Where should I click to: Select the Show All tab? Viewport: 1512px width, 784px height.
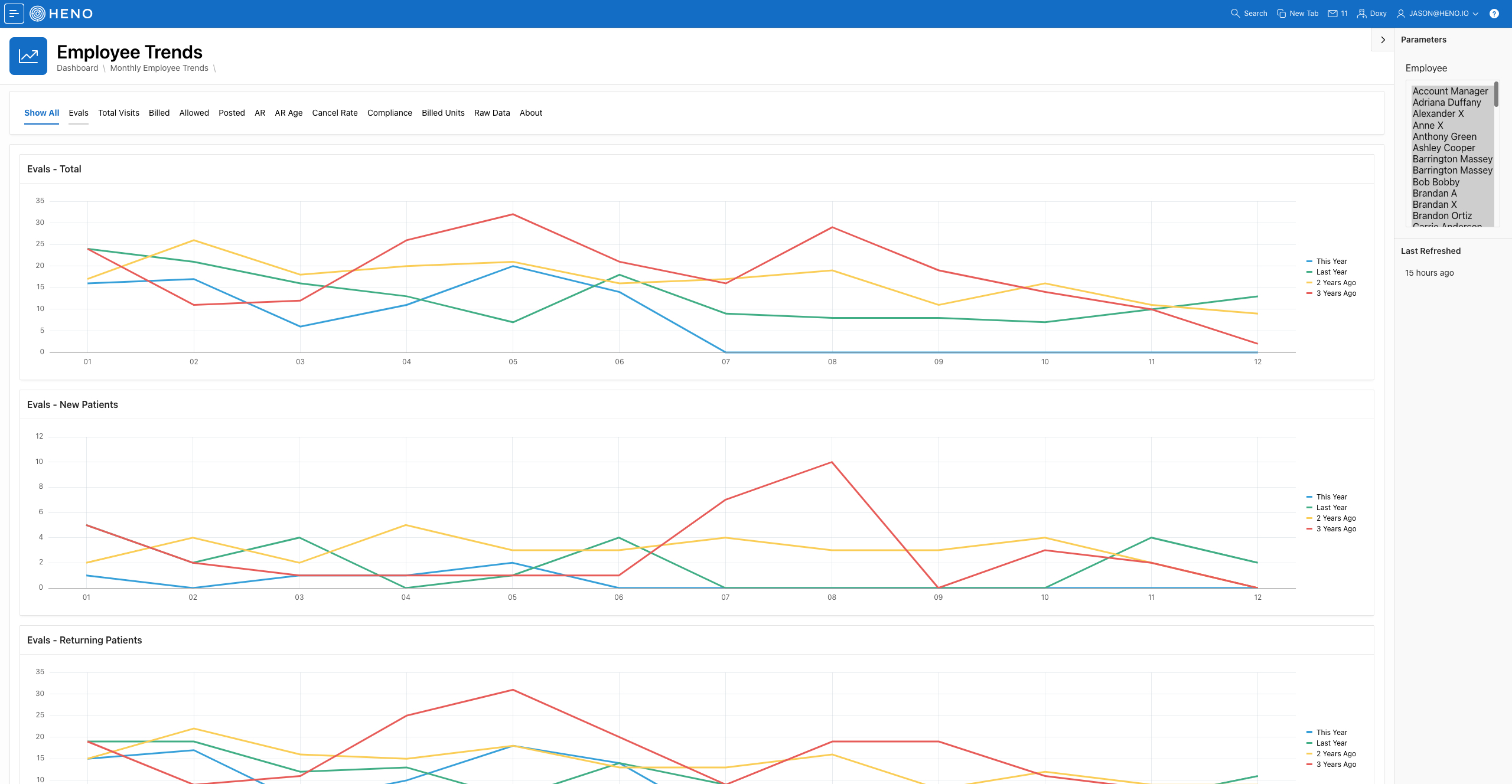[41, 113]
